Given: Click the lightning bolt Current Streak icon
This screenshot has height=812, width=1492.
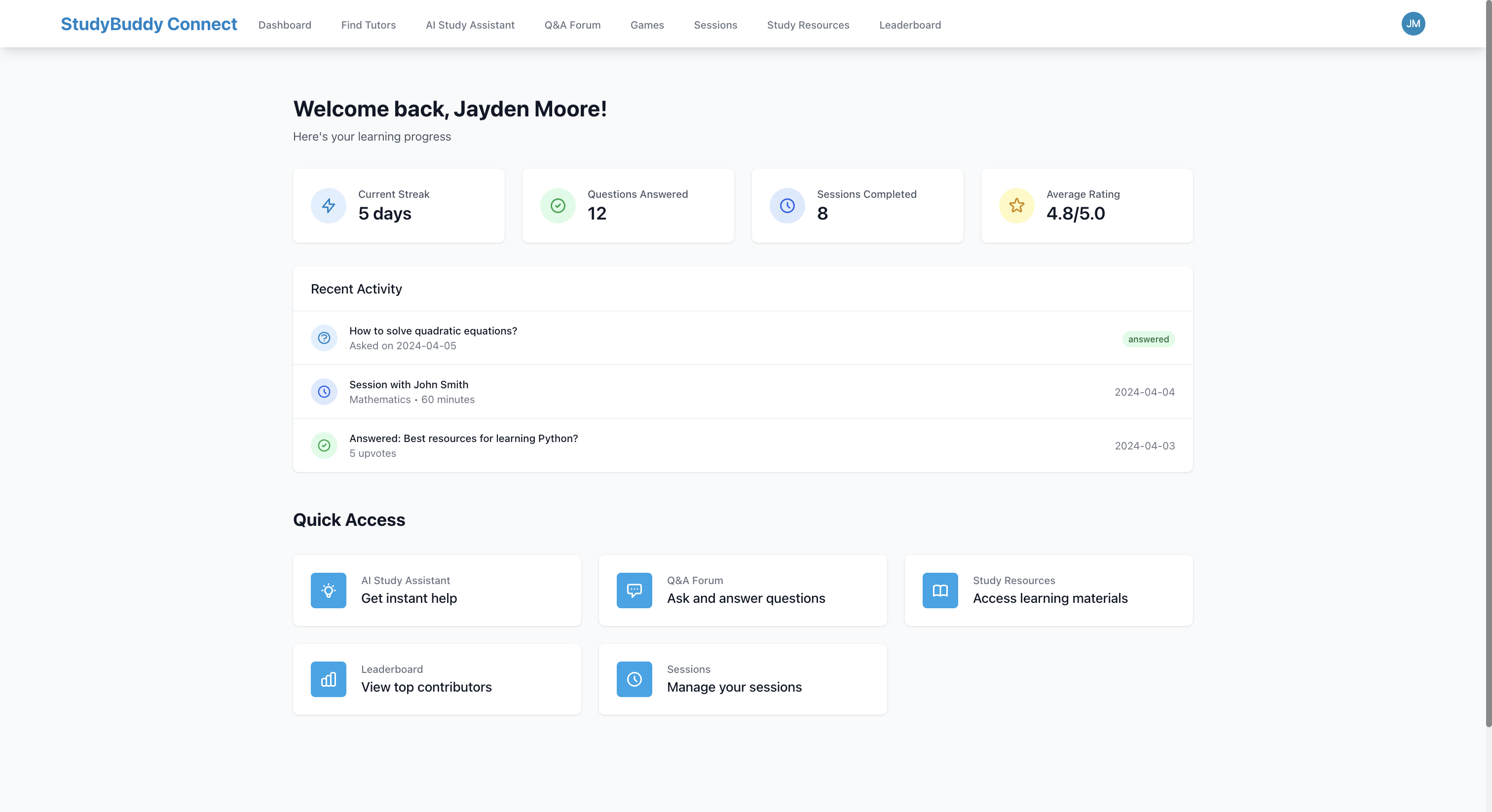Looking at the screenshot, I should (329, 206).
